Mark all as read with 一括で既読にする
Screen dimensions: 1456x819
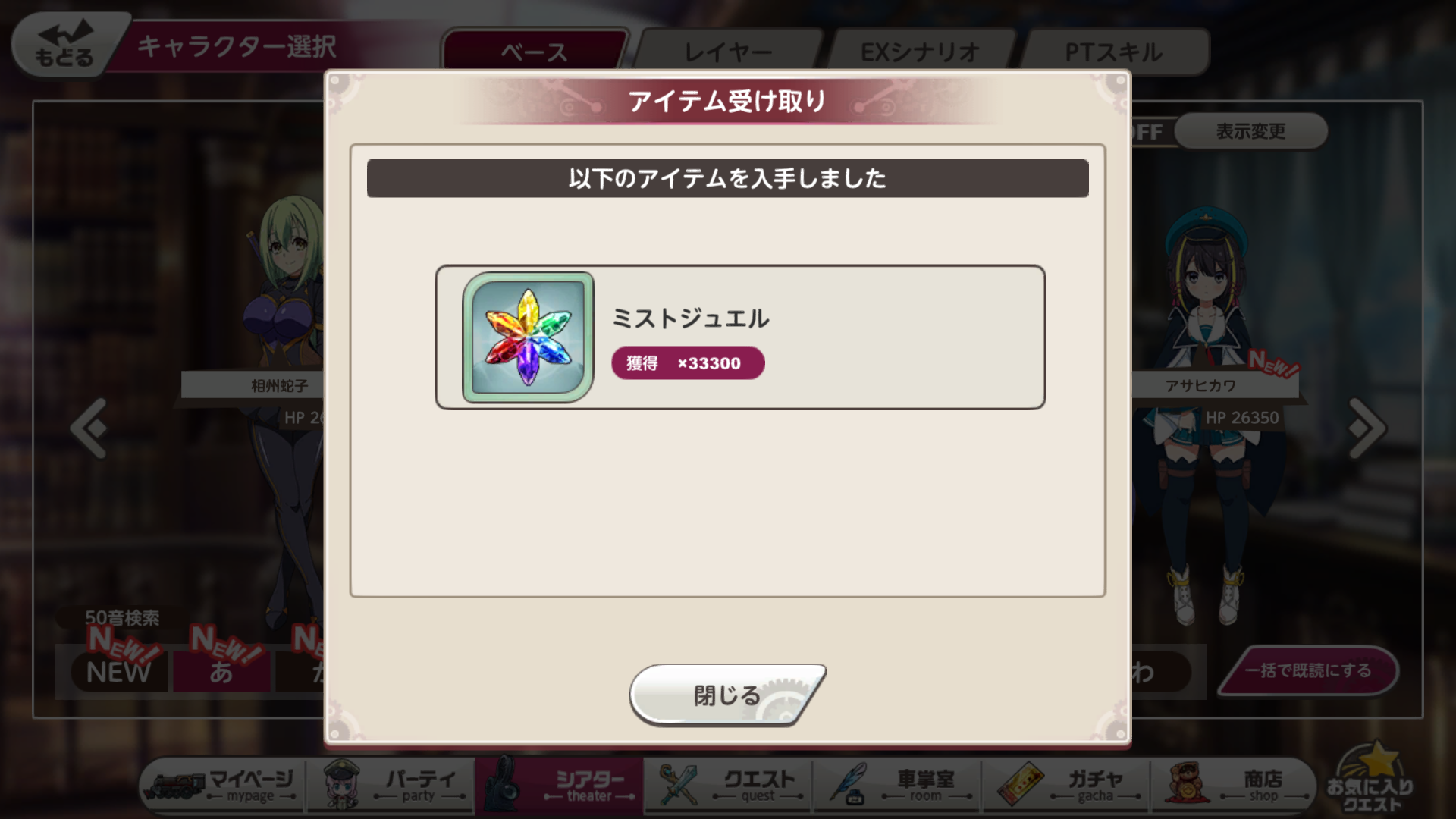1308,670
